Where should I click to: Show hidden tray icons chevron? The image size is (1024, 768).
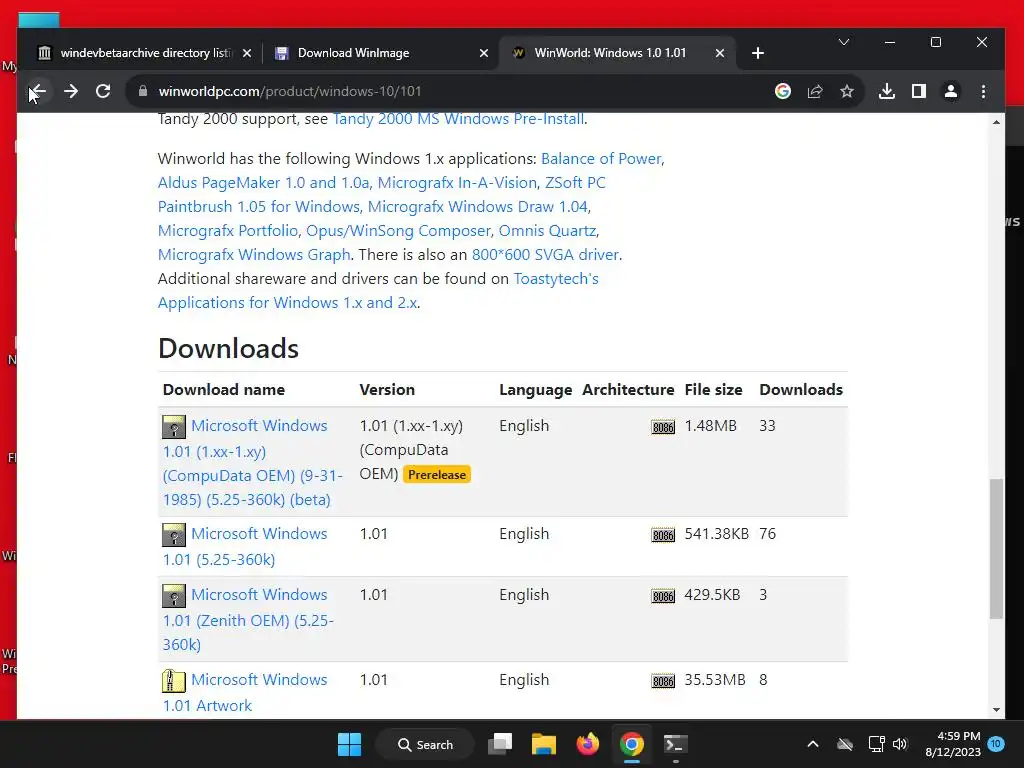(x=812, y=744)
